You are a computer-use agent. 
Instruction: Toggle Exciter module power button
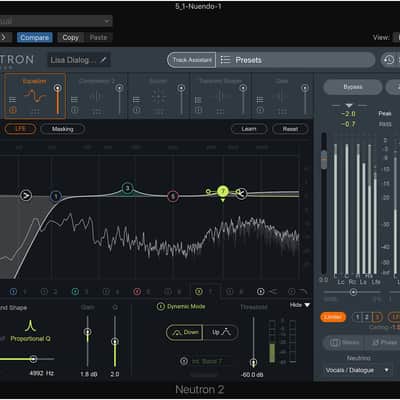tap(136, 109)
